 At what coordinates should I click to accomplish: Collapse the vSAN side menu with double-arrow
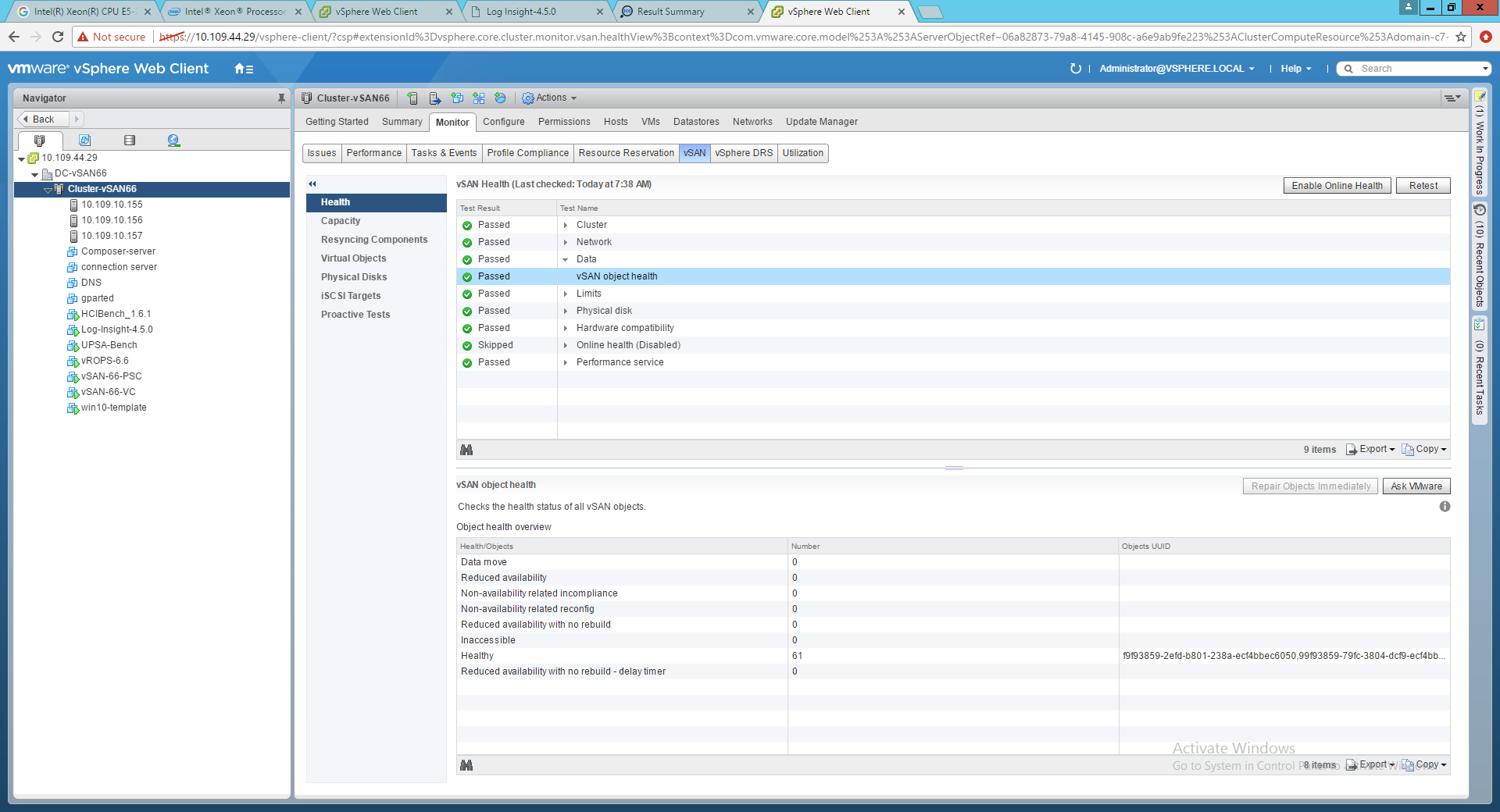(x=312, y=184)
